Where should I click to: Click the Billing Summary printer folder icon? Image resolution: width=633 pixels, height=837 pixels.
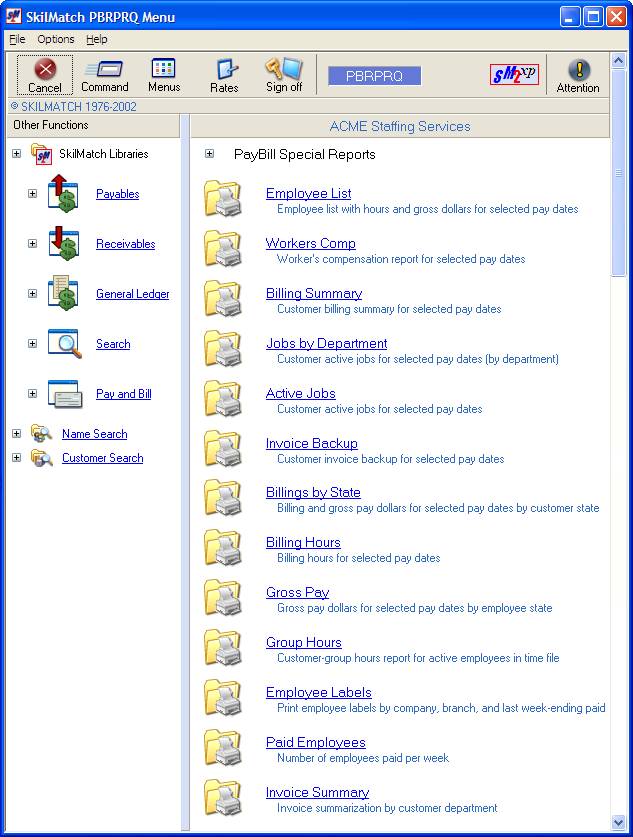tap(223, 298)
